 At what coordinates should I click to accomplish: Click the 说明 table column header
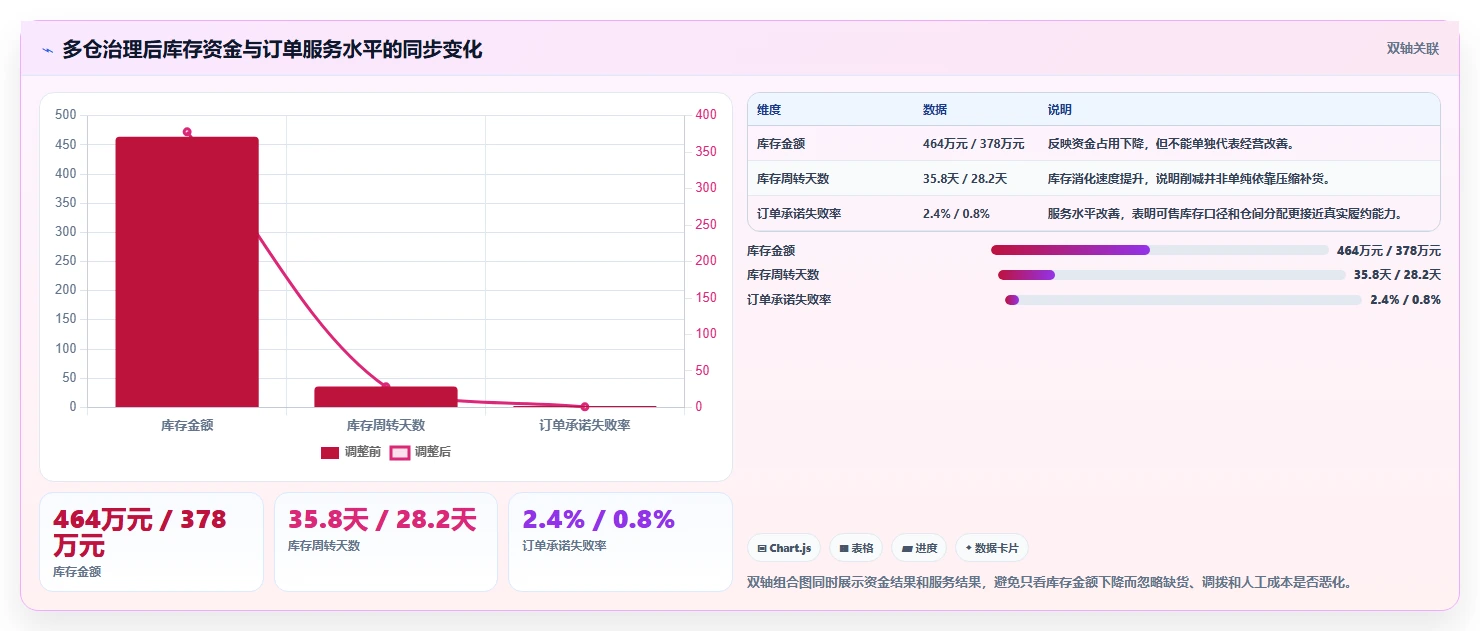click(x=1060, y=110)
